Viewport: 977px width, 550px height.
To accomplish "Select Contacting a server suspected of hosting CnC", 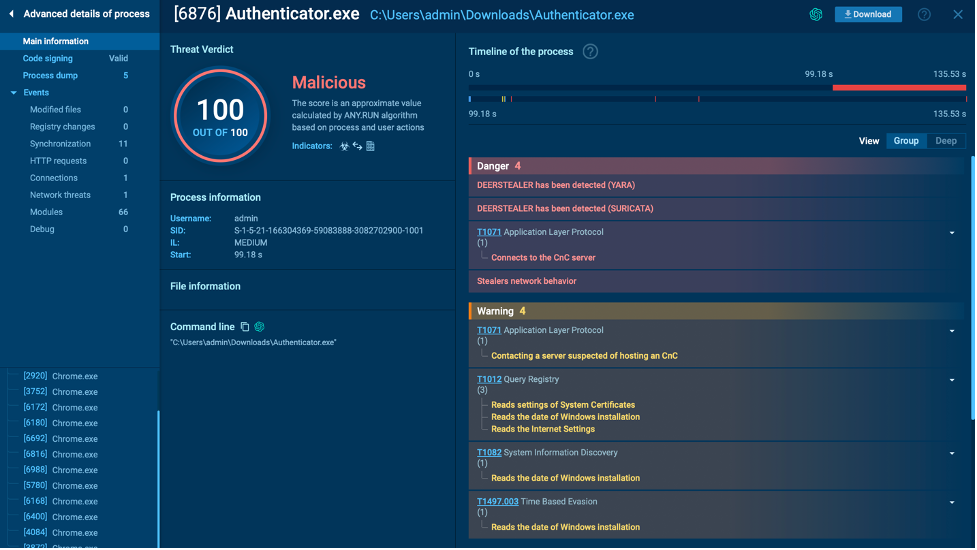I will [584, 356].
